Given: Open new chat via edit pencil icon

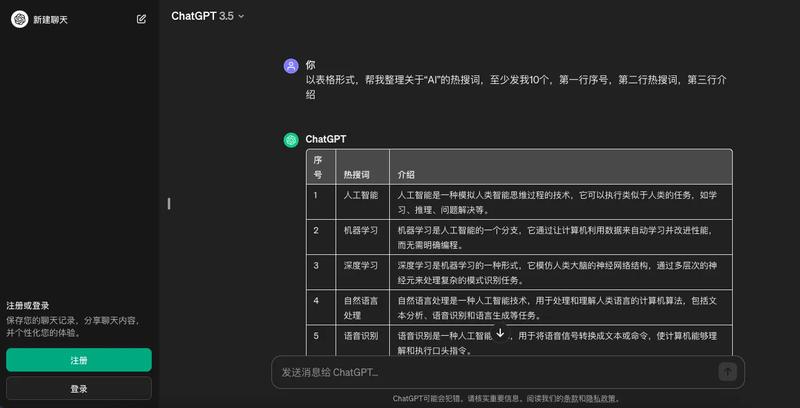Looking at the screenshot, I should pos(141,19).
